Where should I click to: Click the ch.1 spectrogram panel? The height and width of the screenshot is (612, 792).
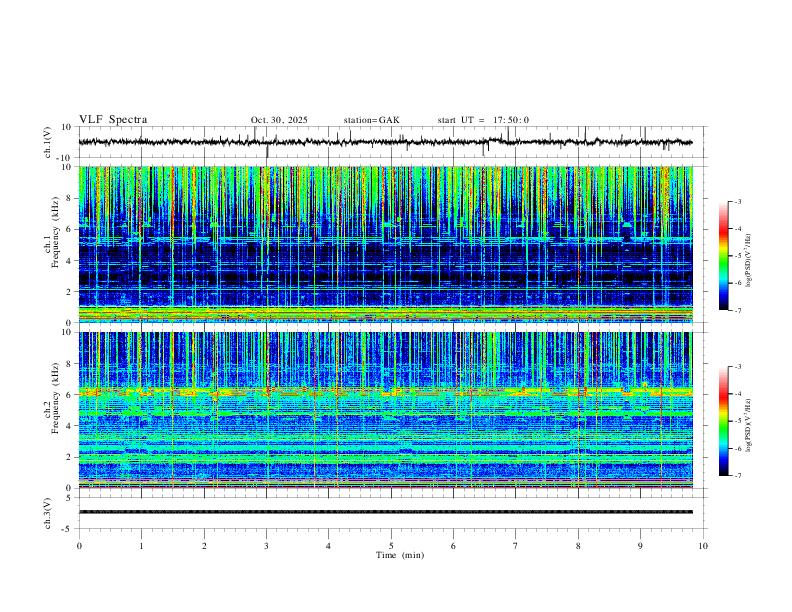(x=386, y=244)
